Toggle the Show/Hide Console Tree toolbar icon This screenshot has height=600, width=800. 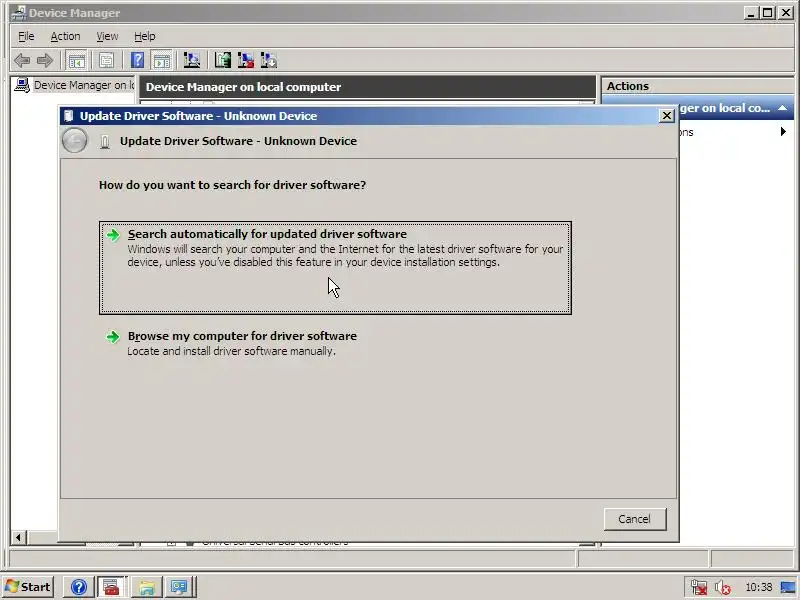pos(77,61)
